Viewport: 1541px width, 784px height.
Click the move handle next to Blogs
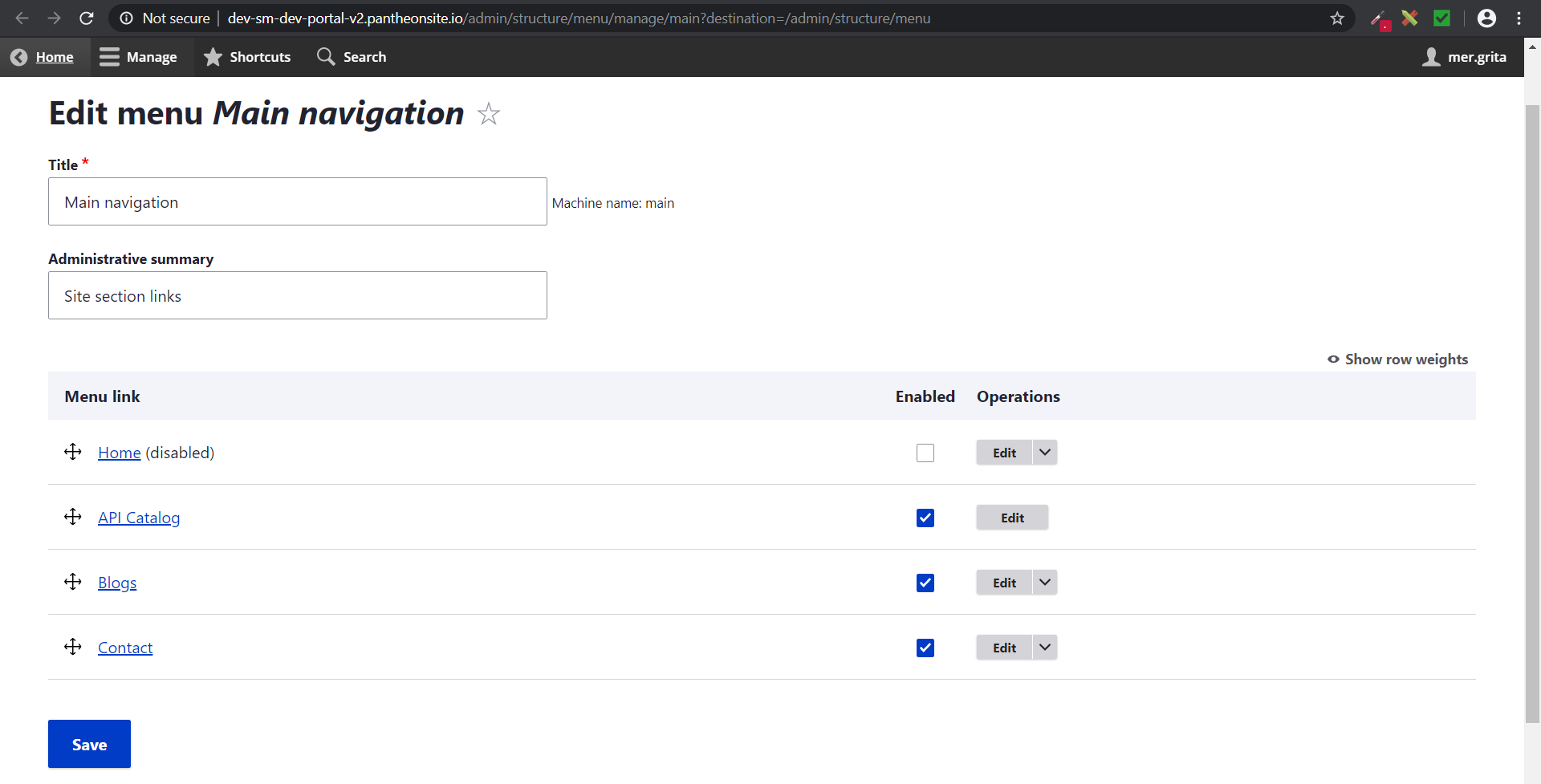(73, 582)
